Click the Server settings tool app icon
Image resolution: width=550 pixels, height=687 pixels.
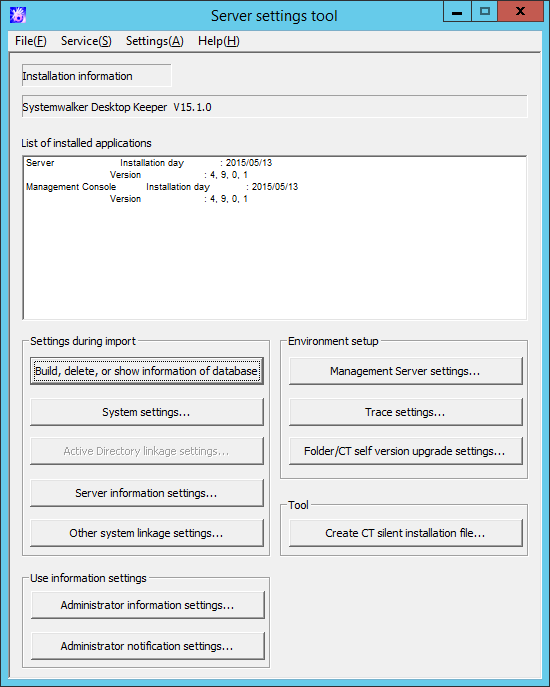tap(18, 15)
